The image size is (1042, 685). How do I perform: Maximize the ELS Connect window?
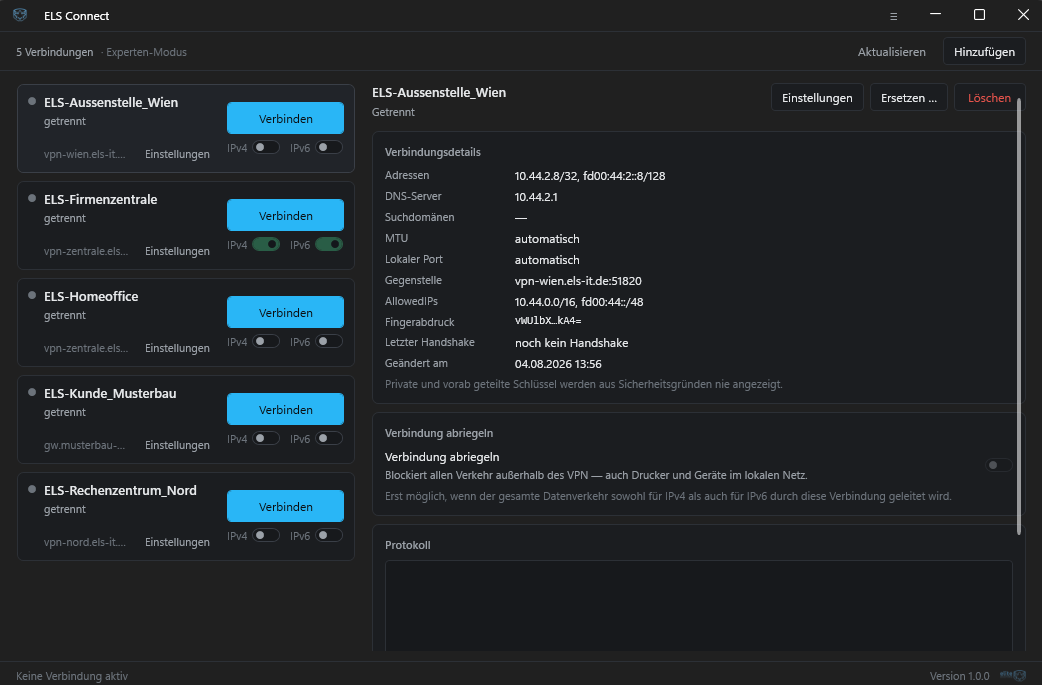(979, 15)
